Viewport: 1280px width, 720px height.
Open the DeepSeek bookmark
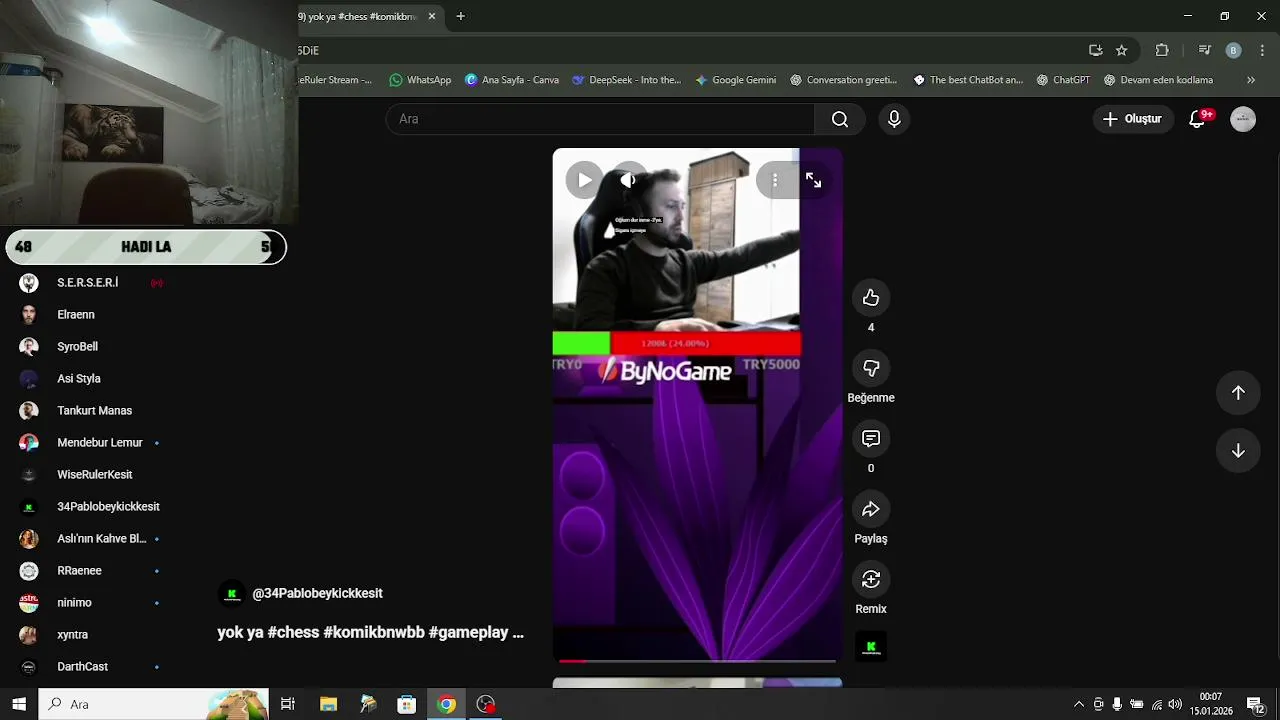(x=626, y=80)
